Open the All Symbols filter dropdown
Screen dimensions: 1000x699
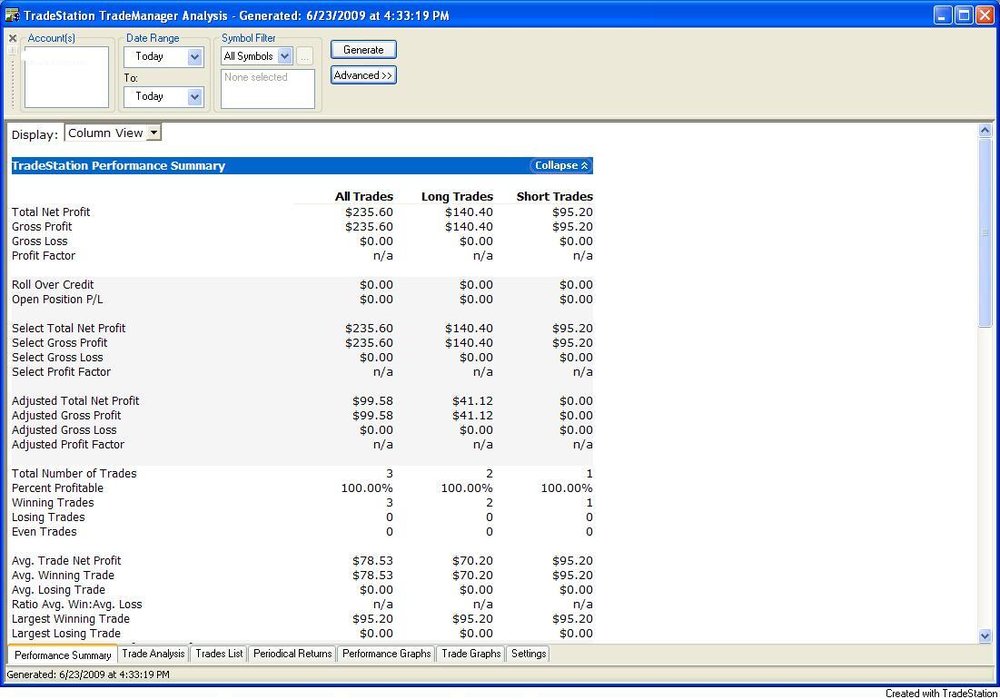click(x=285, y=56)
